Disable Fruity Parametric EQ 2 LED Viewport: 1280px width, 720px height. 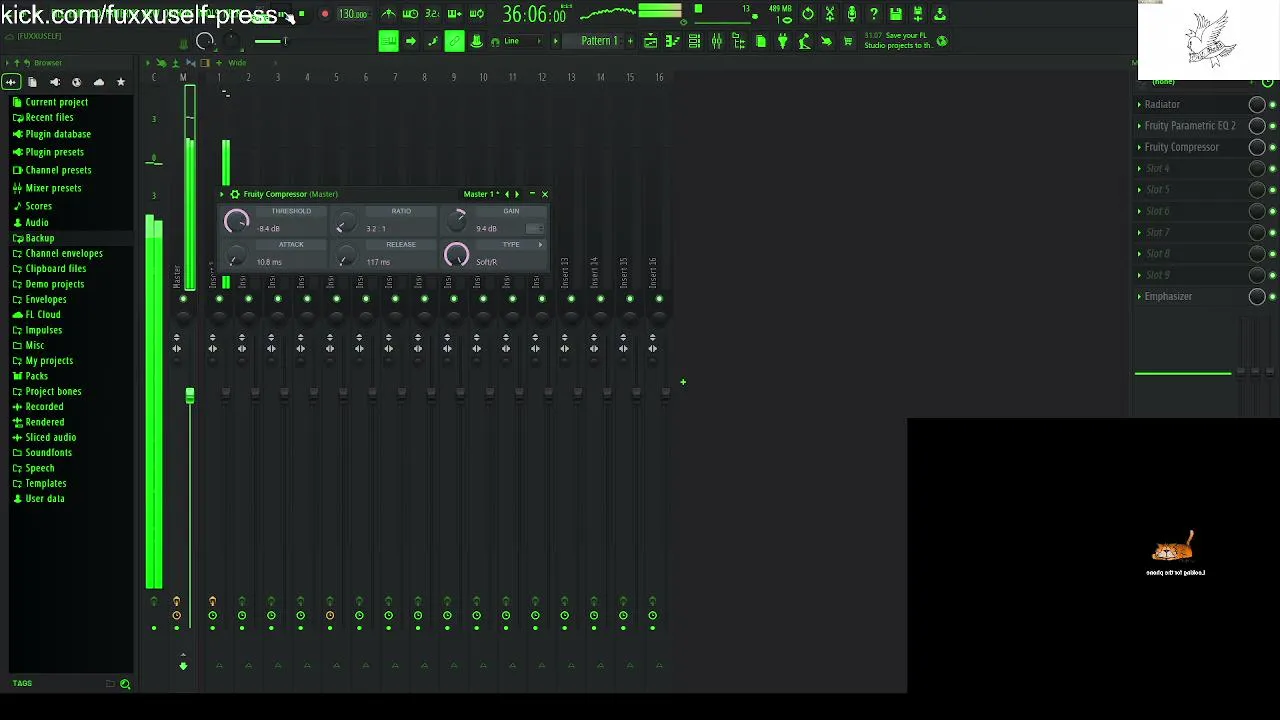1272,126
